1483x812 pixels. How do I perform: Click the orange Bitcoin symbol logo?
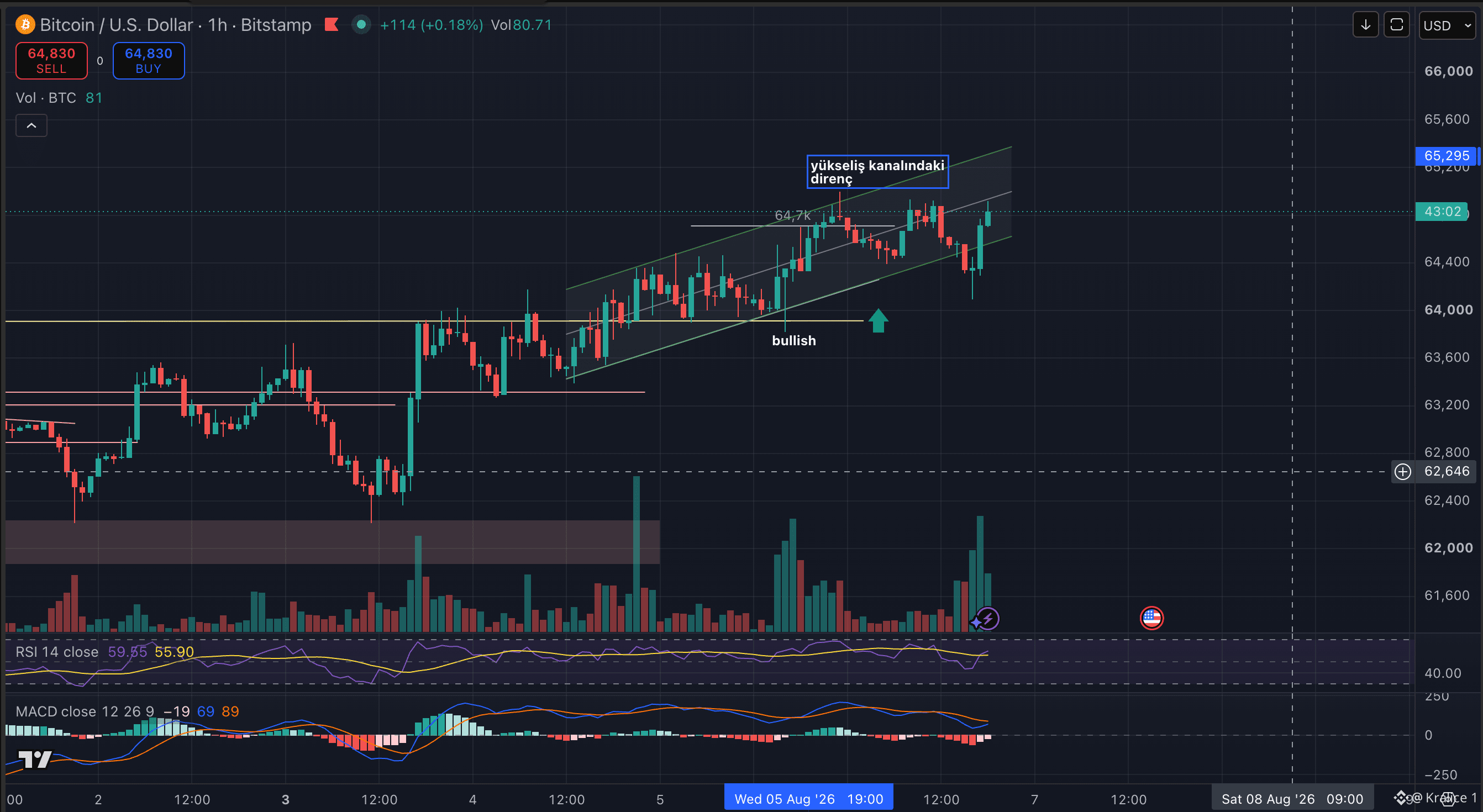[x=25, y=25]
